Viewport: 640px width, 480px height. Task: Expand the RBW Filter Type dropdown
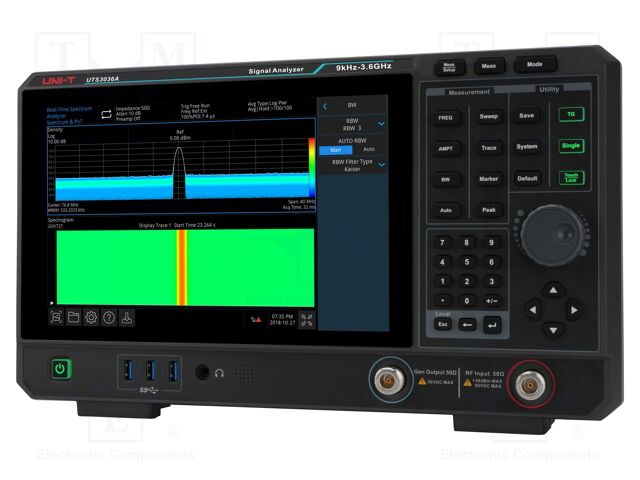(381, 164)
